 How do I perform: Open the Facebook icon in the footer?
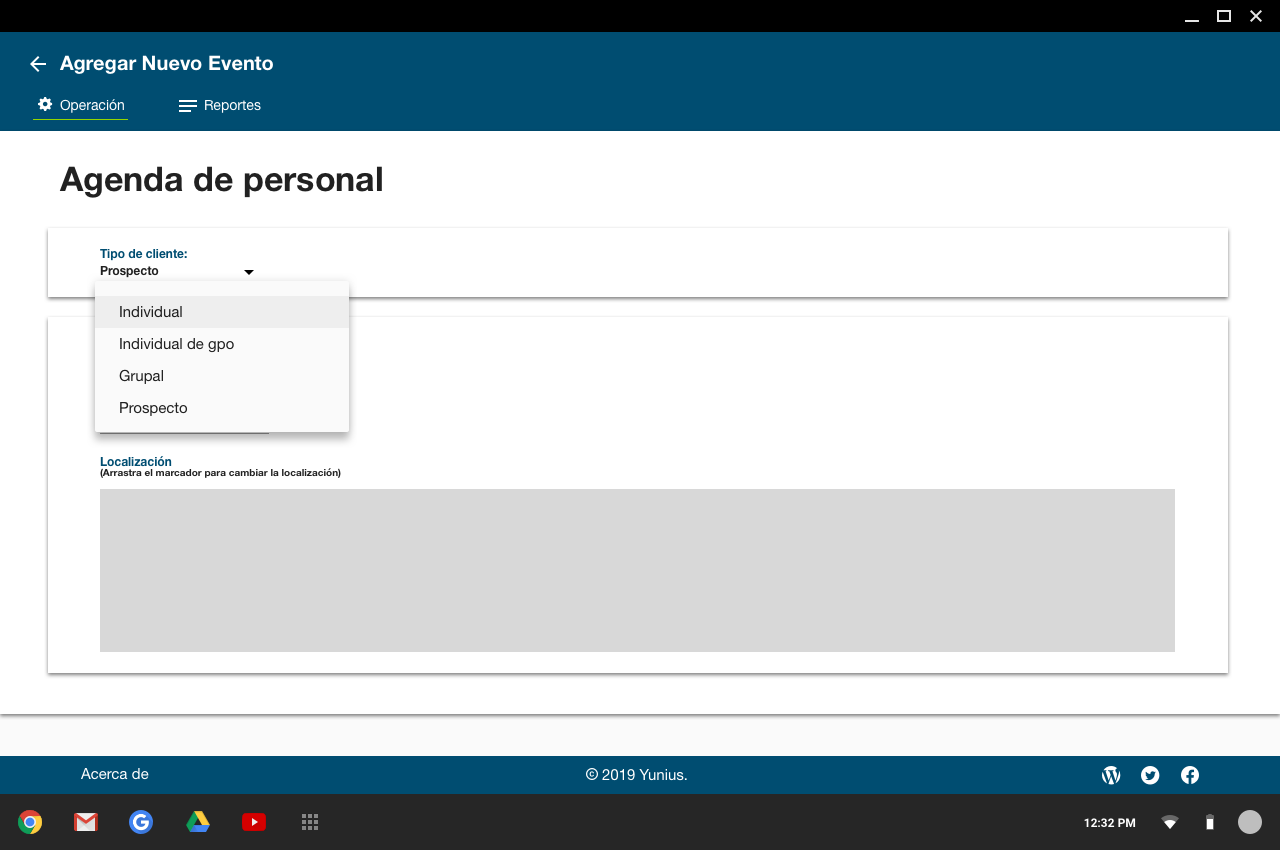coord(1190,775)
